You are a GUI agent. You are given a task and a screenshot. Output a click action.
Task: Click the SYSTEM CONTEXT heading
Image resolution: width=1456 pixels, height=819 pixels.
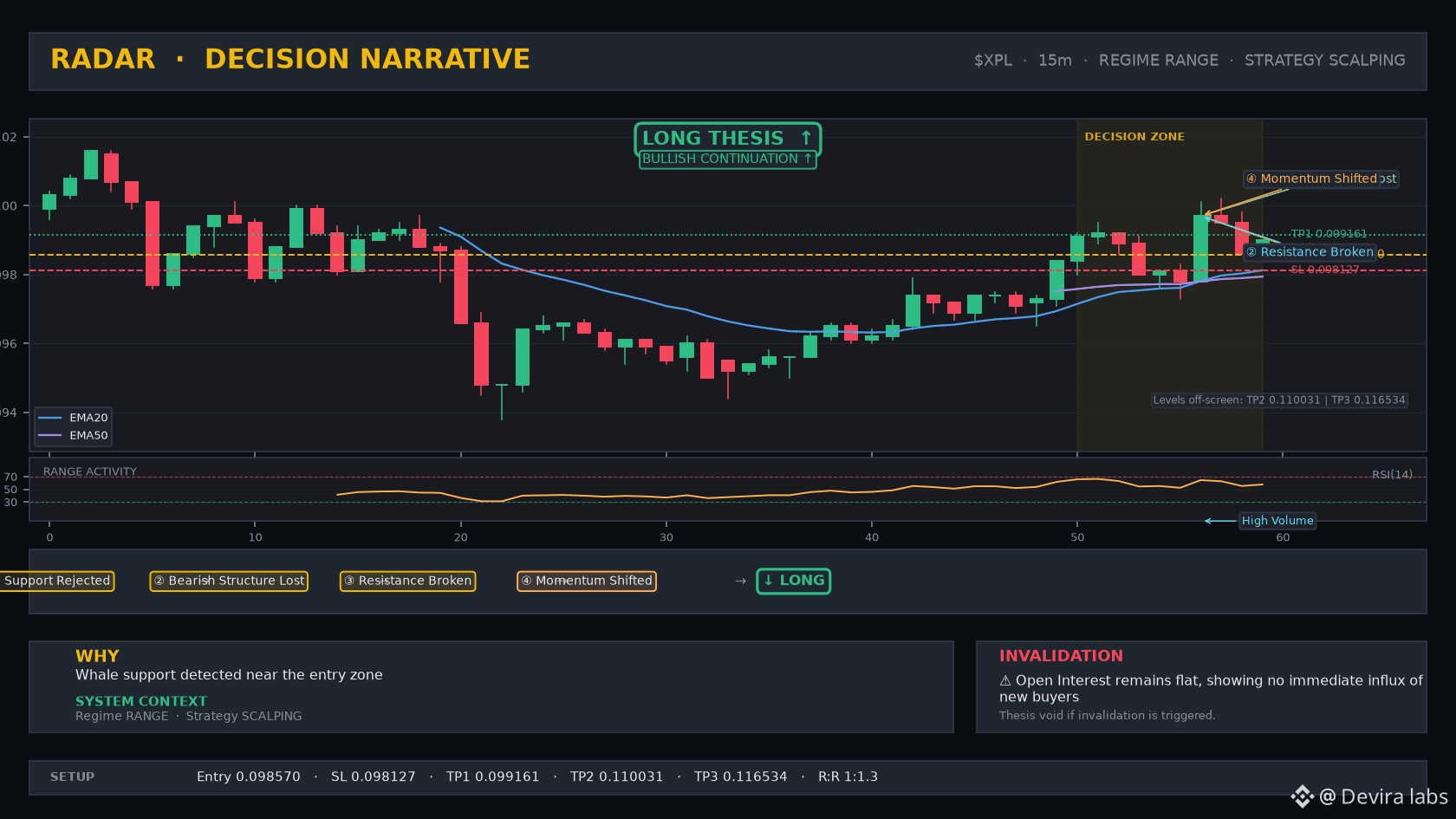[141, 701]
